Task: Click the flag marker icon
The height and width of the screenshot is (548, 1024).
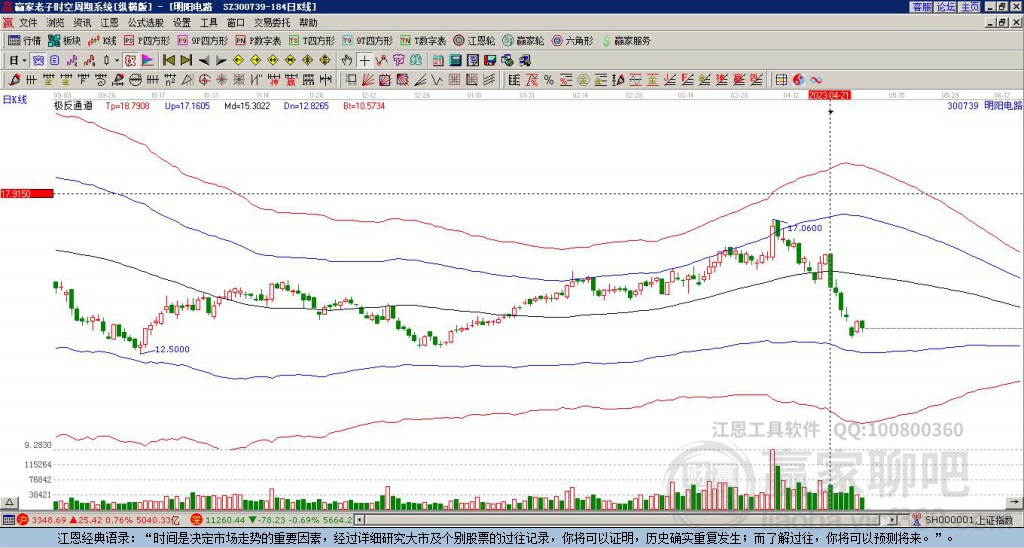Action: [x=148, y=60]
